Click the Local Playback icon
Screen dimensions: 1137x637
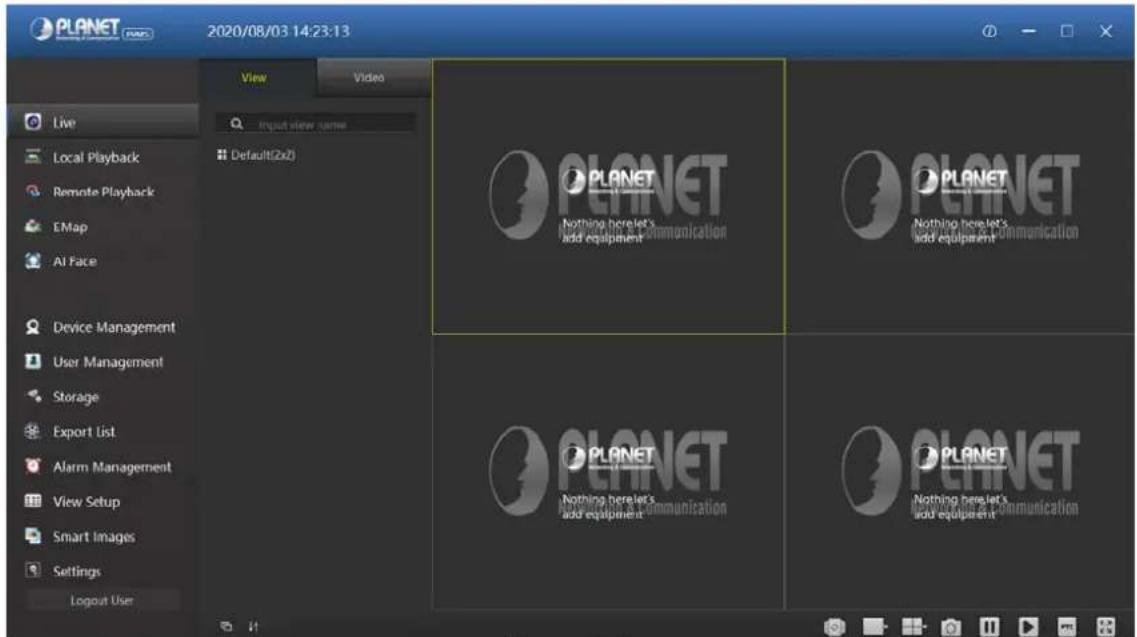[x=33, y=157]
